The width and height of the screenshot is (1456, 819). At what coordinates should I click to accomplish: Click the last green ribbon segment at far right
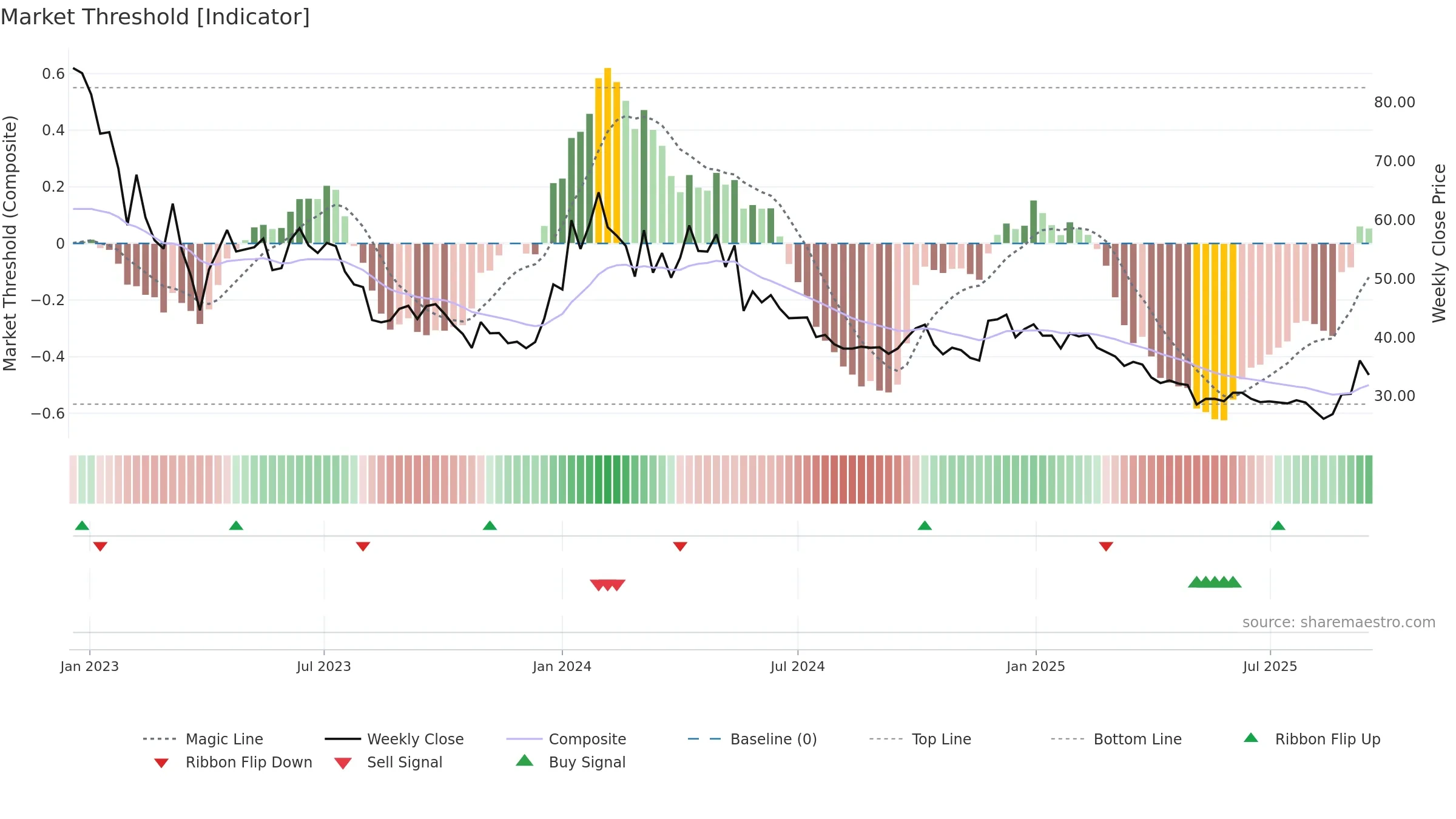pyautogui.click(x=1369, y=479)
